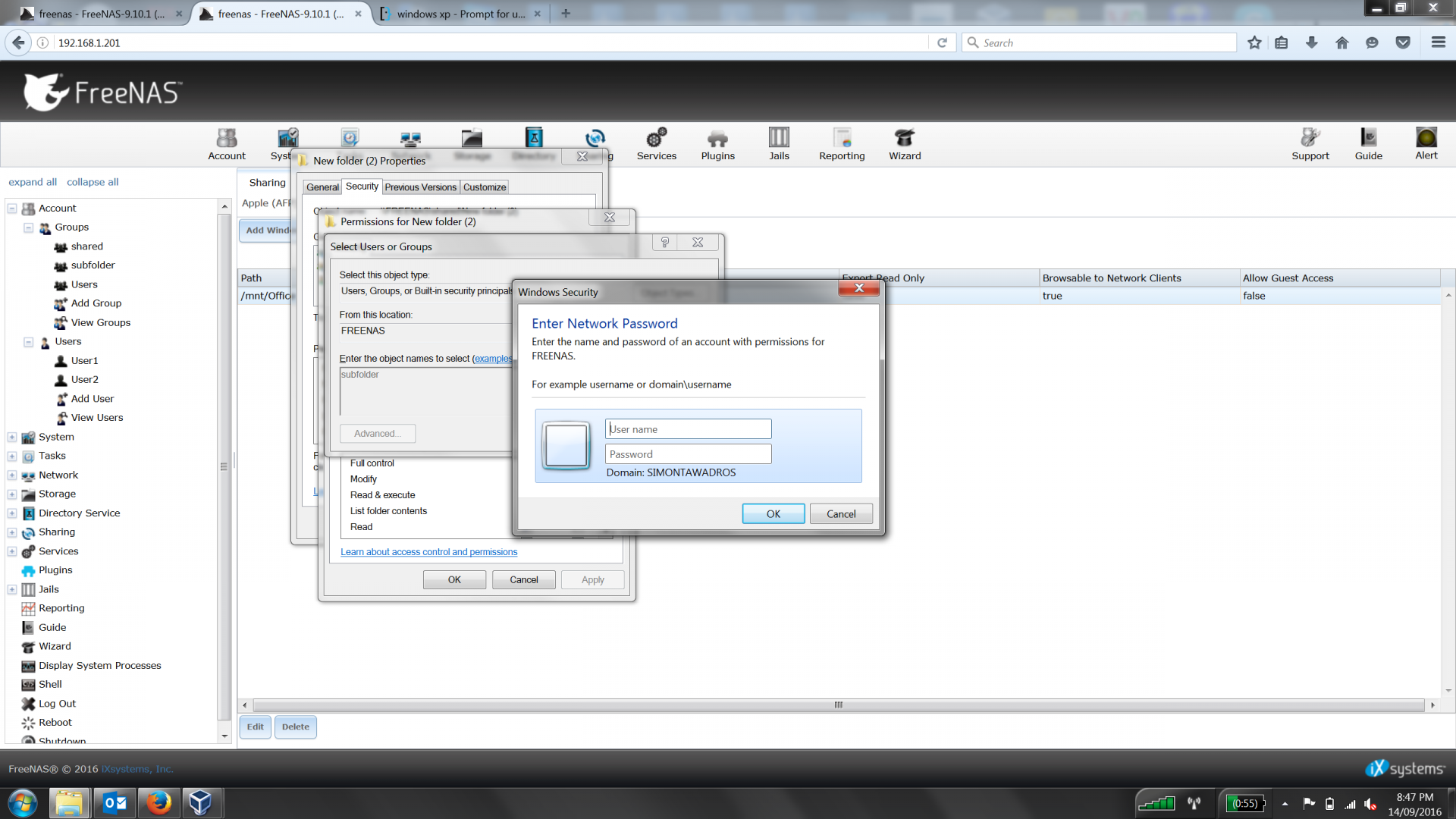The width and height of the screenshot is (1456, 819).
Task: Select the Customize tab
Action: [484, 187]
